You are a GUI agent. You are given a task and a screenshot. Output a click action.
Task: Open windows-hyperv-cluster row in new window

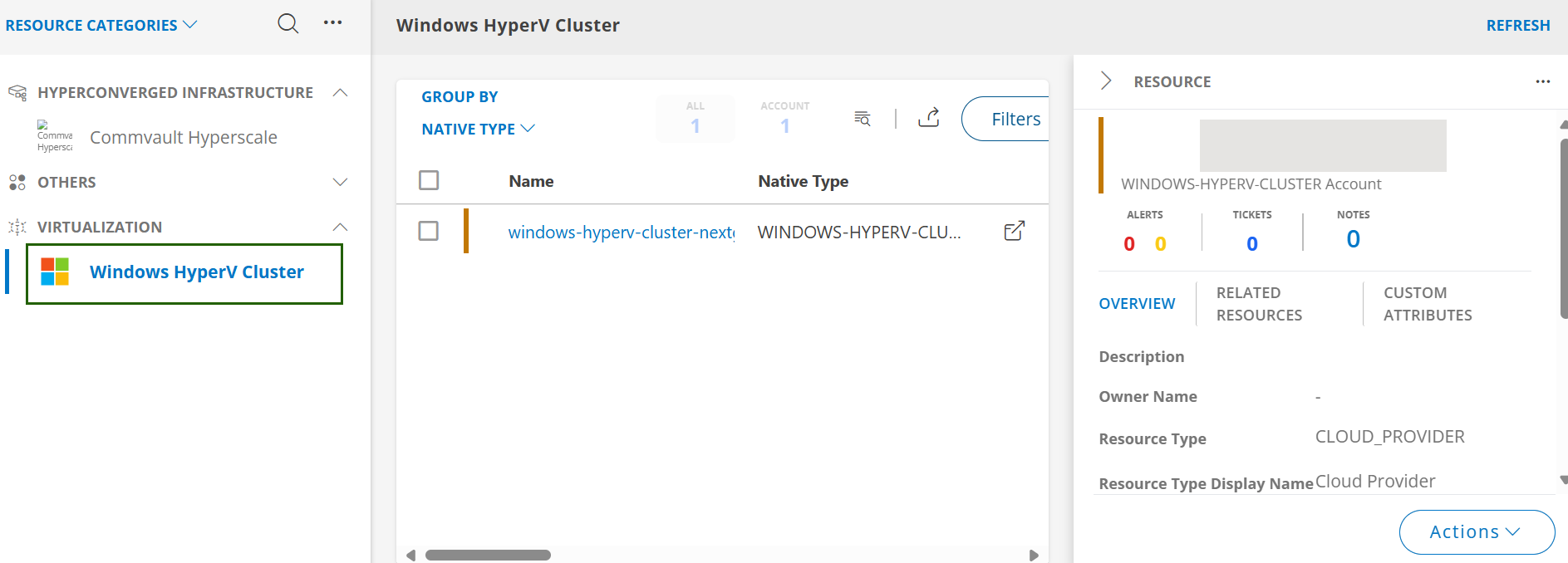[1015, 231]
